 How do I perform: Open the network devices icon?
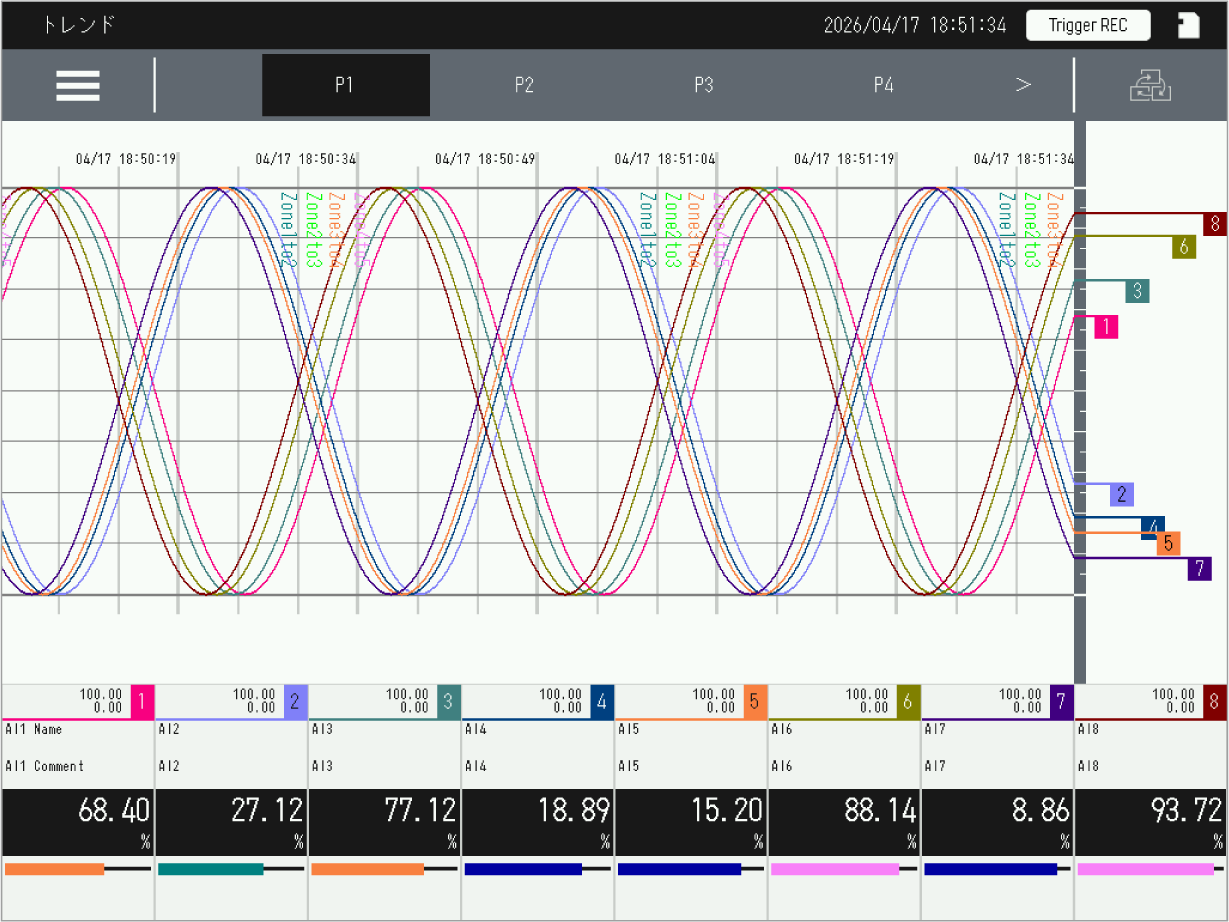click(x=1151, y=85)
